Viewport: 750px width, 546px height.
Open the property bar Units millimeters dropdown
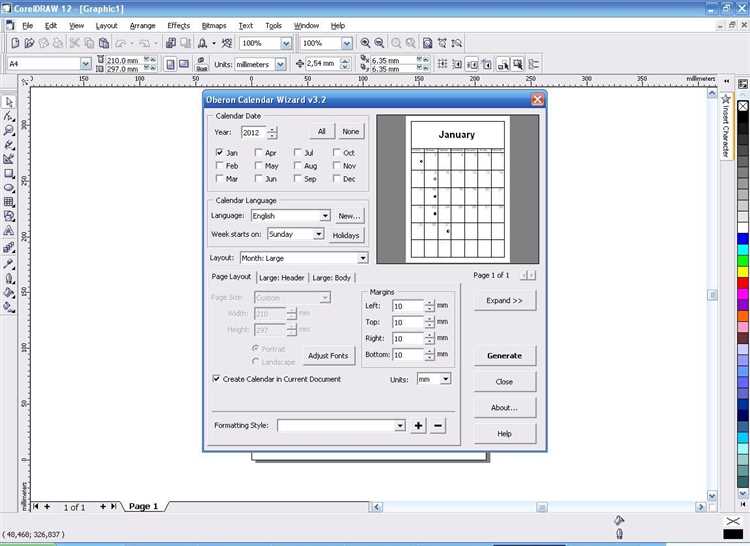coord(280,64)
